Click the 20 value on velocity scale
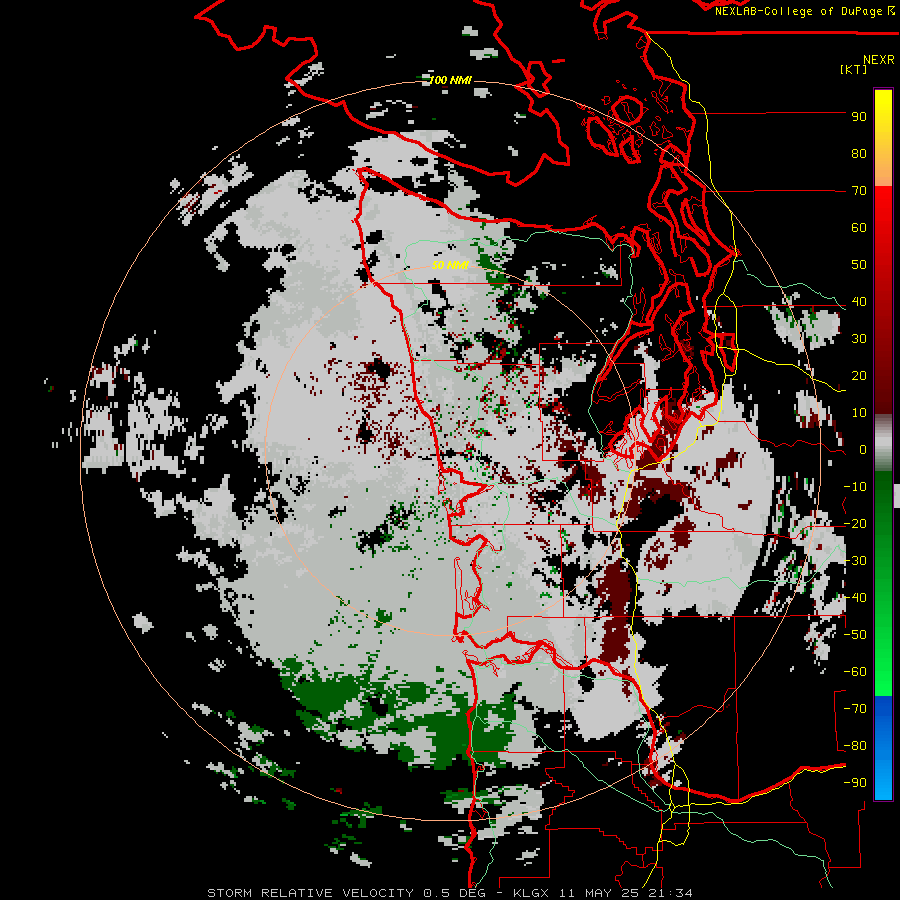 pyautogui.click(x=859, y=376)
